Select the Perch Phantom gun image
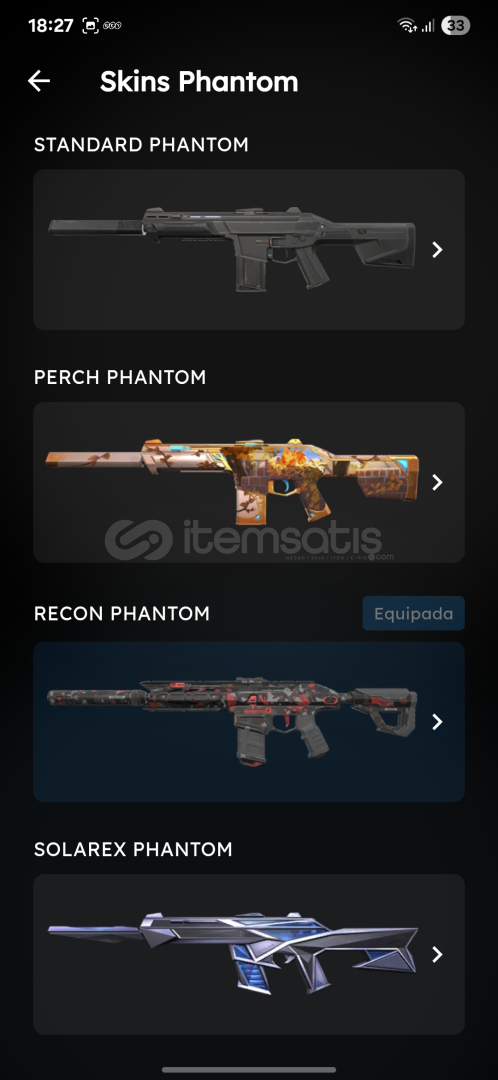The image size is (498, 1080). click(231, 480)
